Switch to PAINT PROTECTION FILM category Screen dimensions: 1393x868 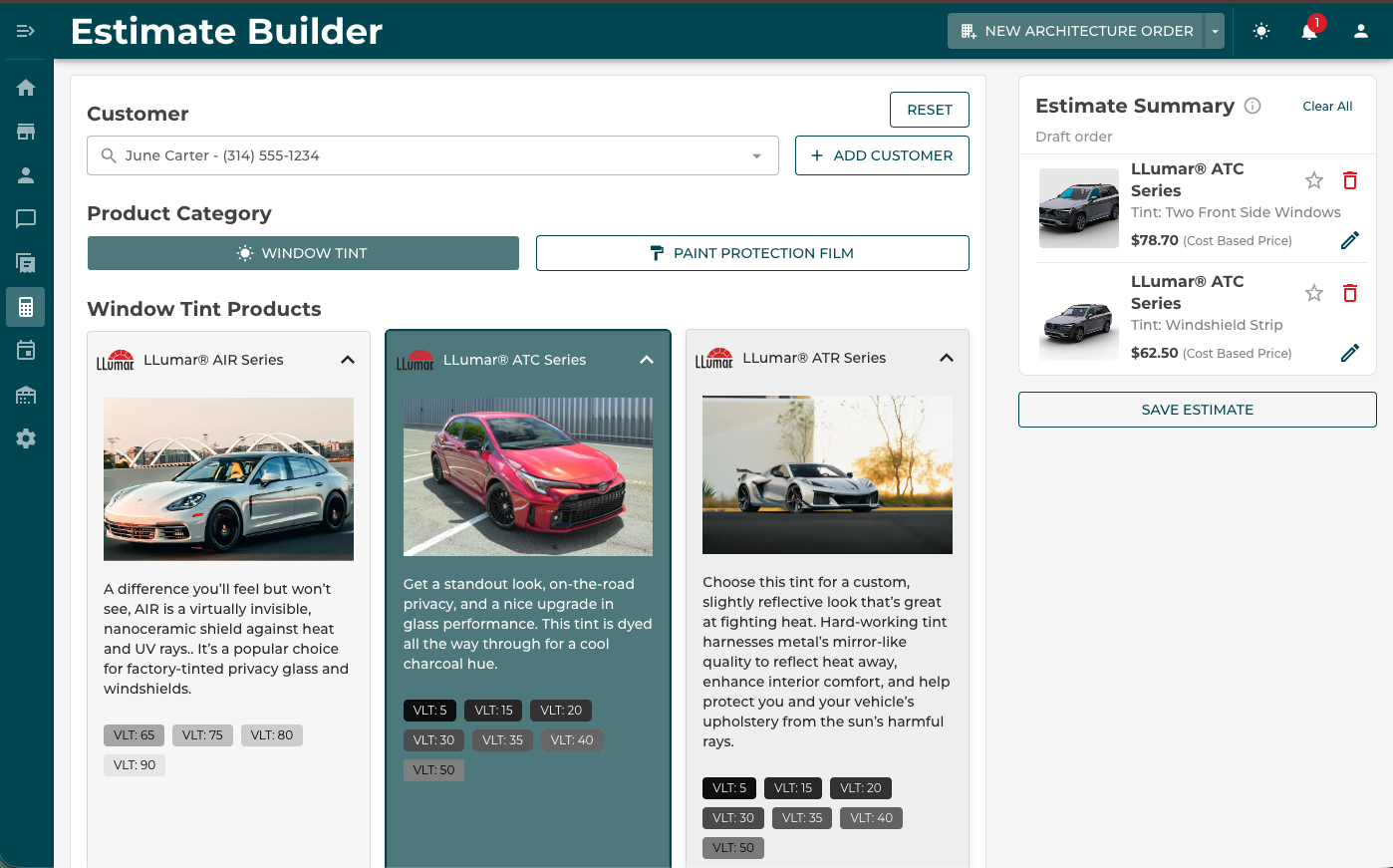coord(752,253)
